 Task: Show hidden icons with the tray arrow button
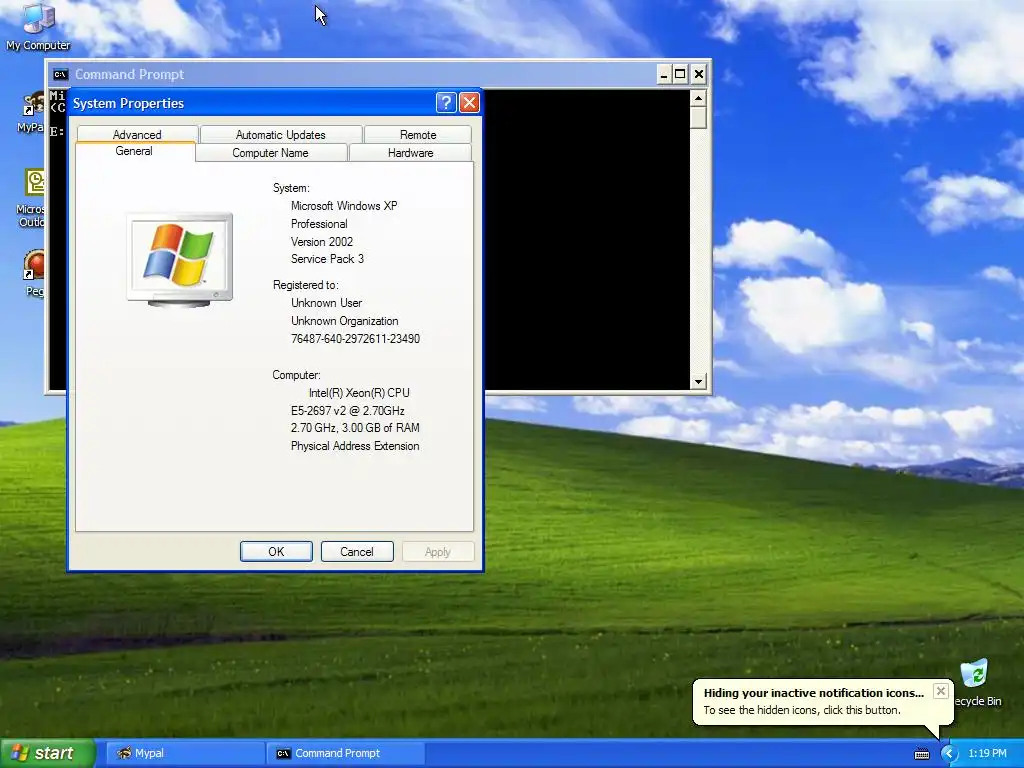pos(949,753)
